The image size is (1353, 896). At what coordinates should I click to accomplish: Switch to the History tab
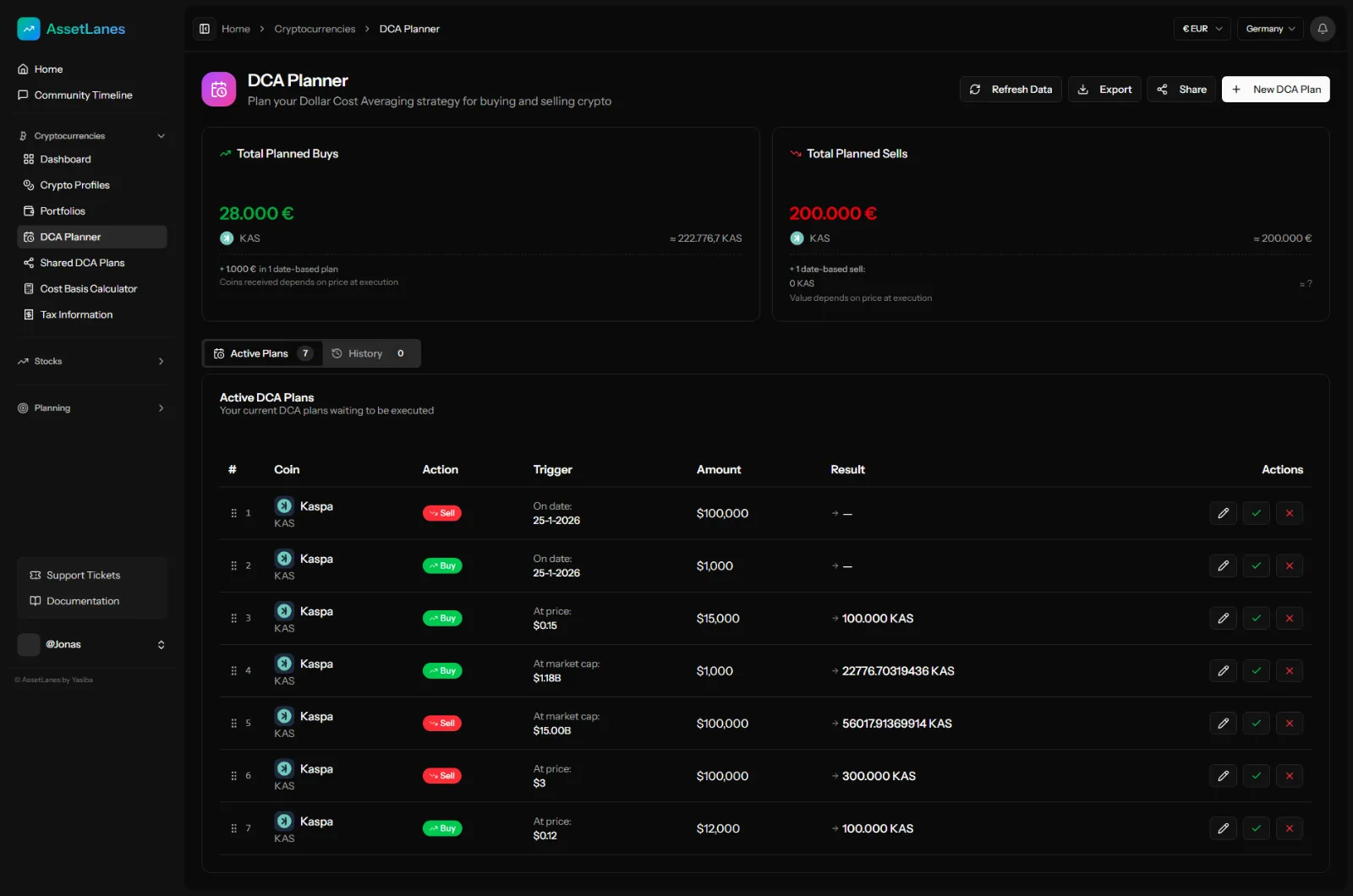(370, 353)
